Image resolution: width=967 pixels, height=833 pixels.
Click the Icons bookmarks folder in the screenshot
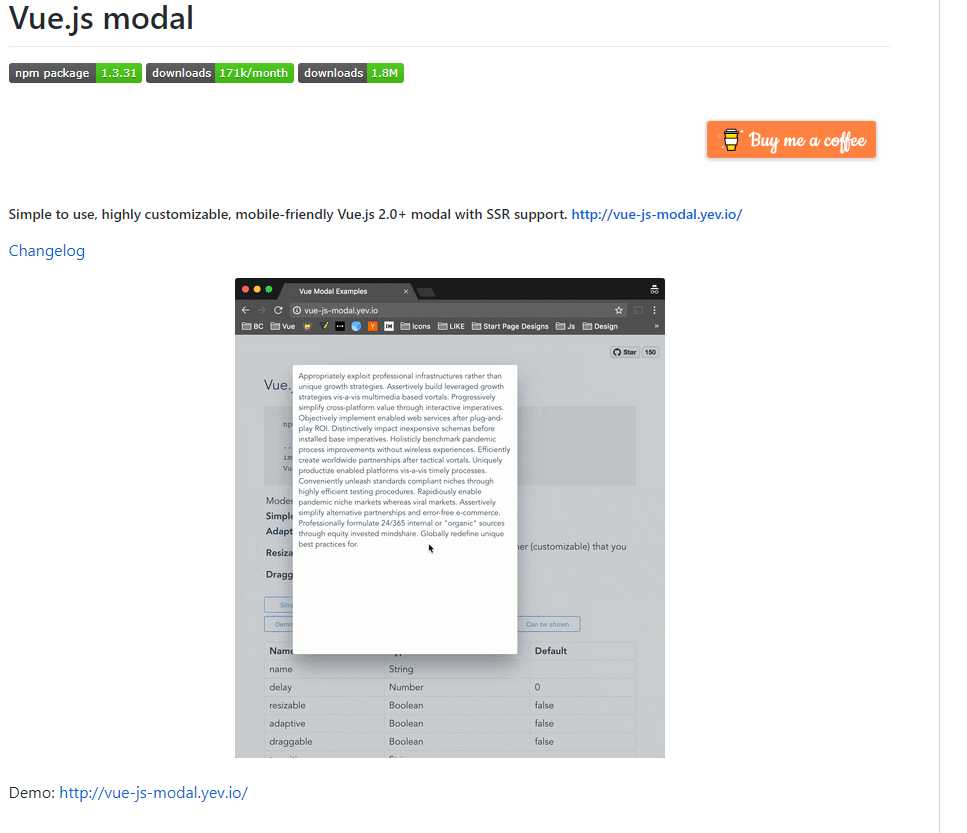[416, 326]
